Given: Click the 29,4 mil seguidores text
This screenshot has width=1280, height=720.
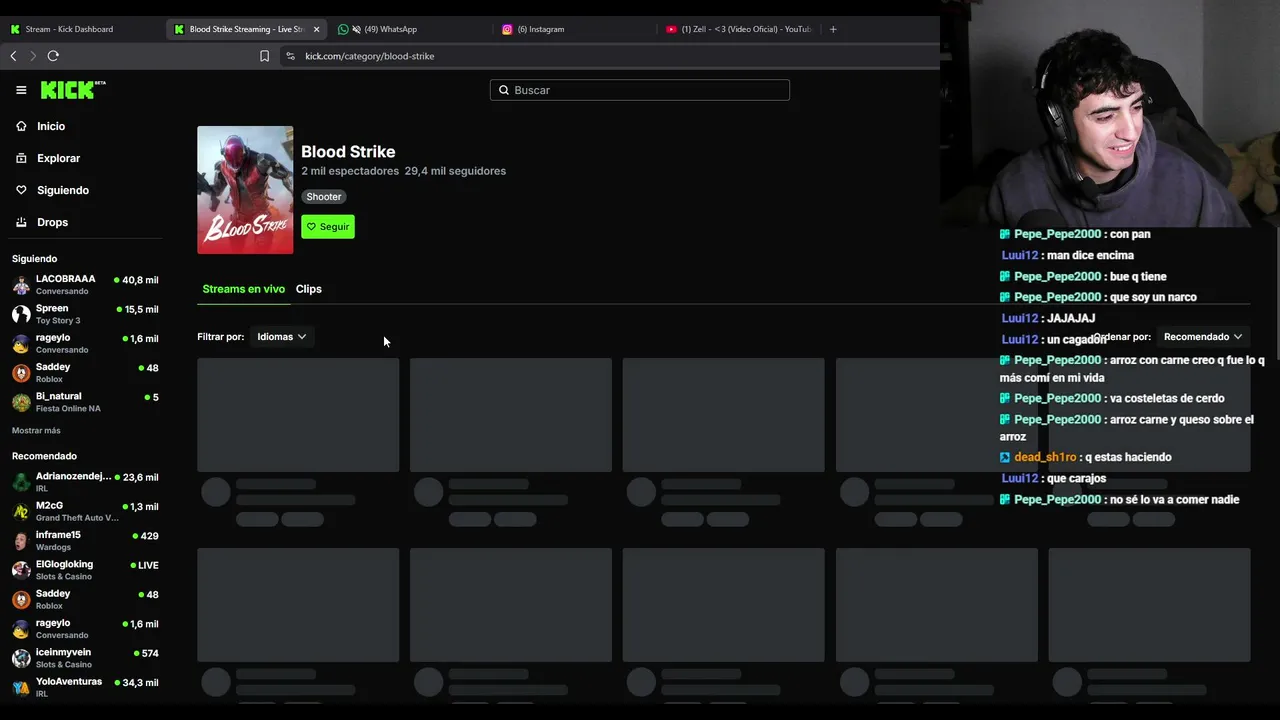Looking at the screenshot, I should click(455, 171).
